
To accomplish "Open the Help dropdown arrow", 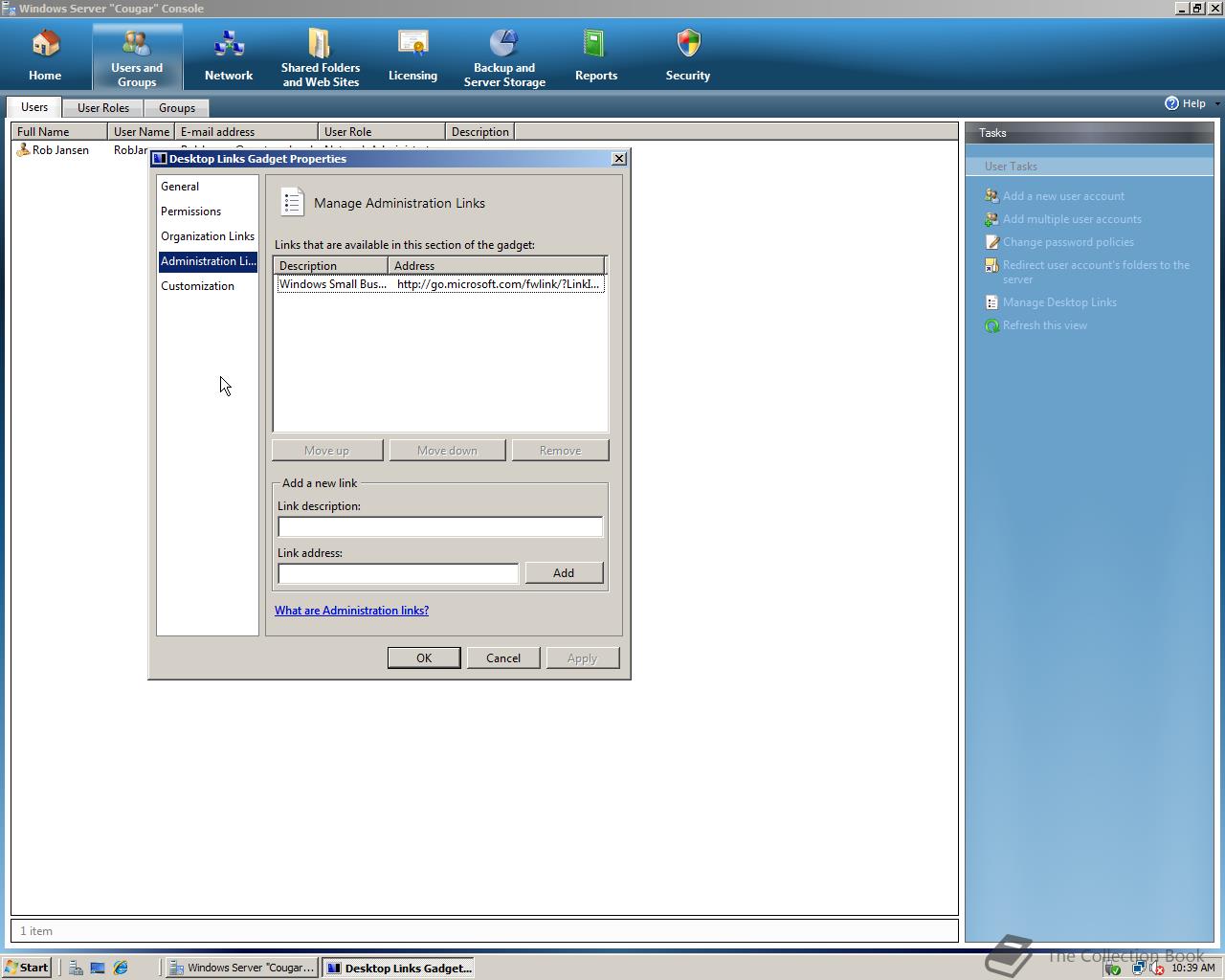I will point(1217,103).
